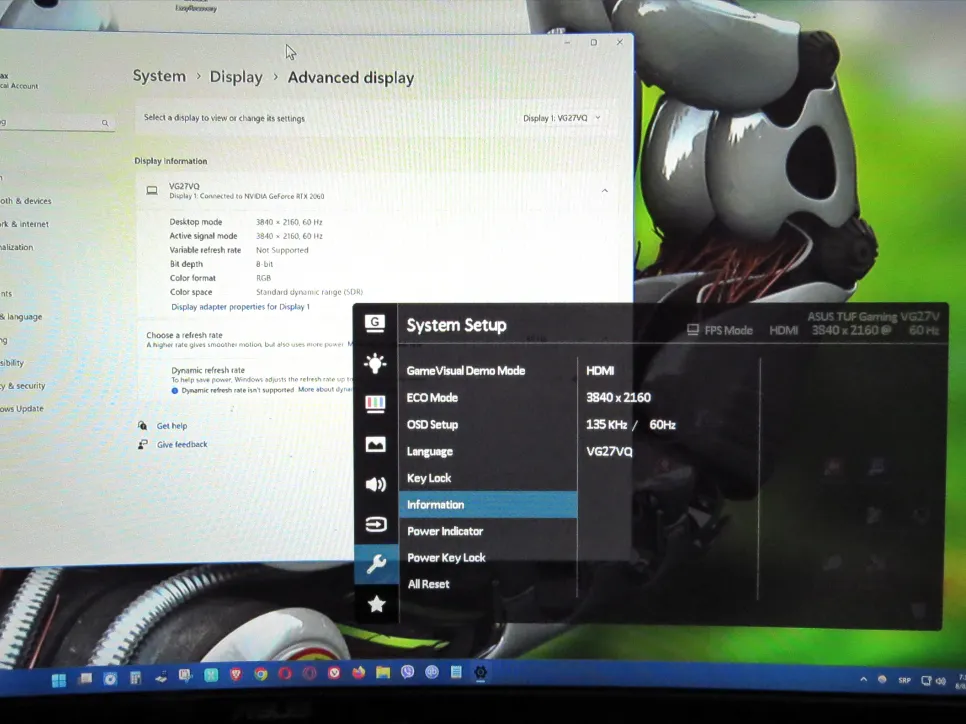The image size is (966, 724).
Task: Select the System Setup wrench icon
Action: (x=376, y=563)
